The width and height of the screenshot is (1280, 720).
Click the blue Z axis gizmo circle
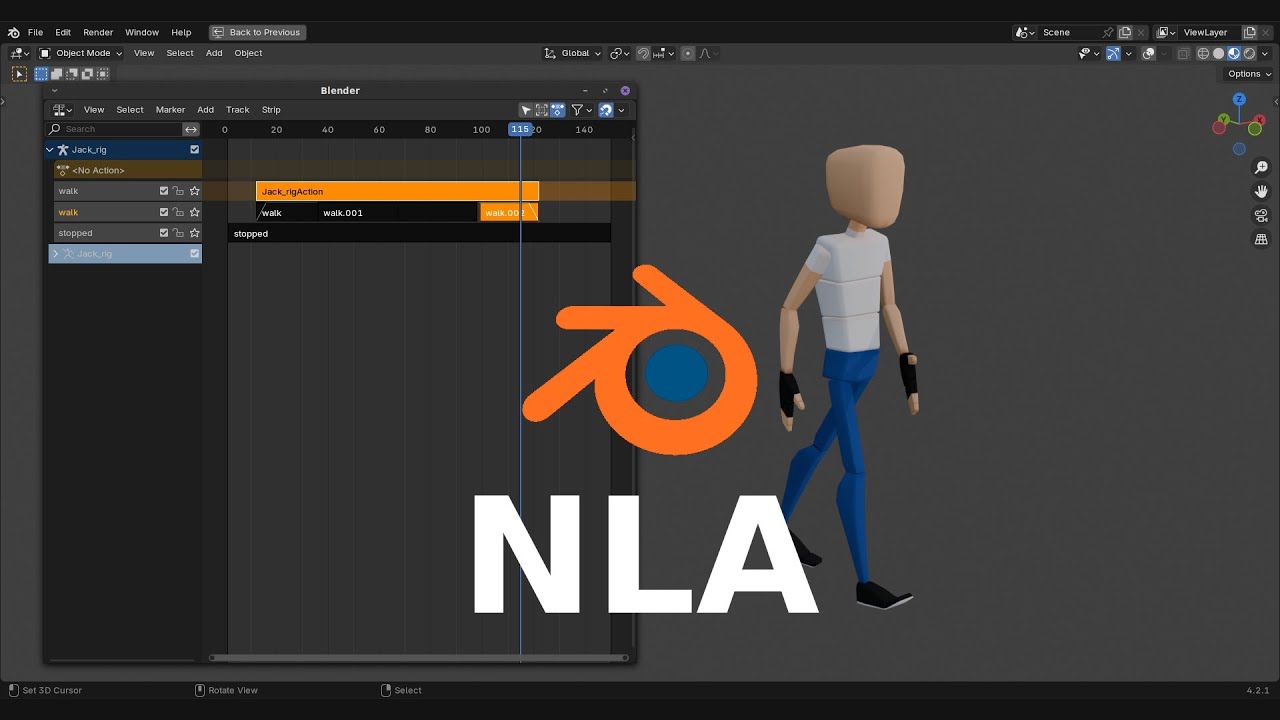[x=1239, y=100]
